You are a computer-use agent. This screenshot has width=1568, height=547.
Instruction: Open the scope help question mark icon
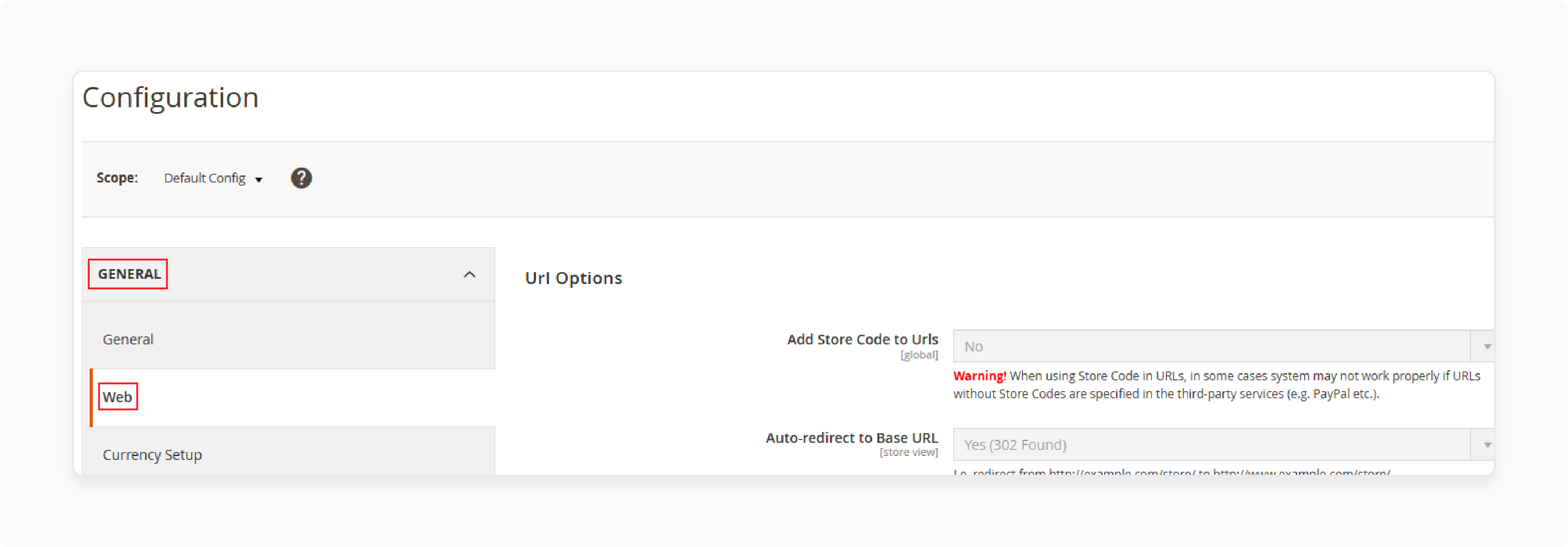point(301,178)
